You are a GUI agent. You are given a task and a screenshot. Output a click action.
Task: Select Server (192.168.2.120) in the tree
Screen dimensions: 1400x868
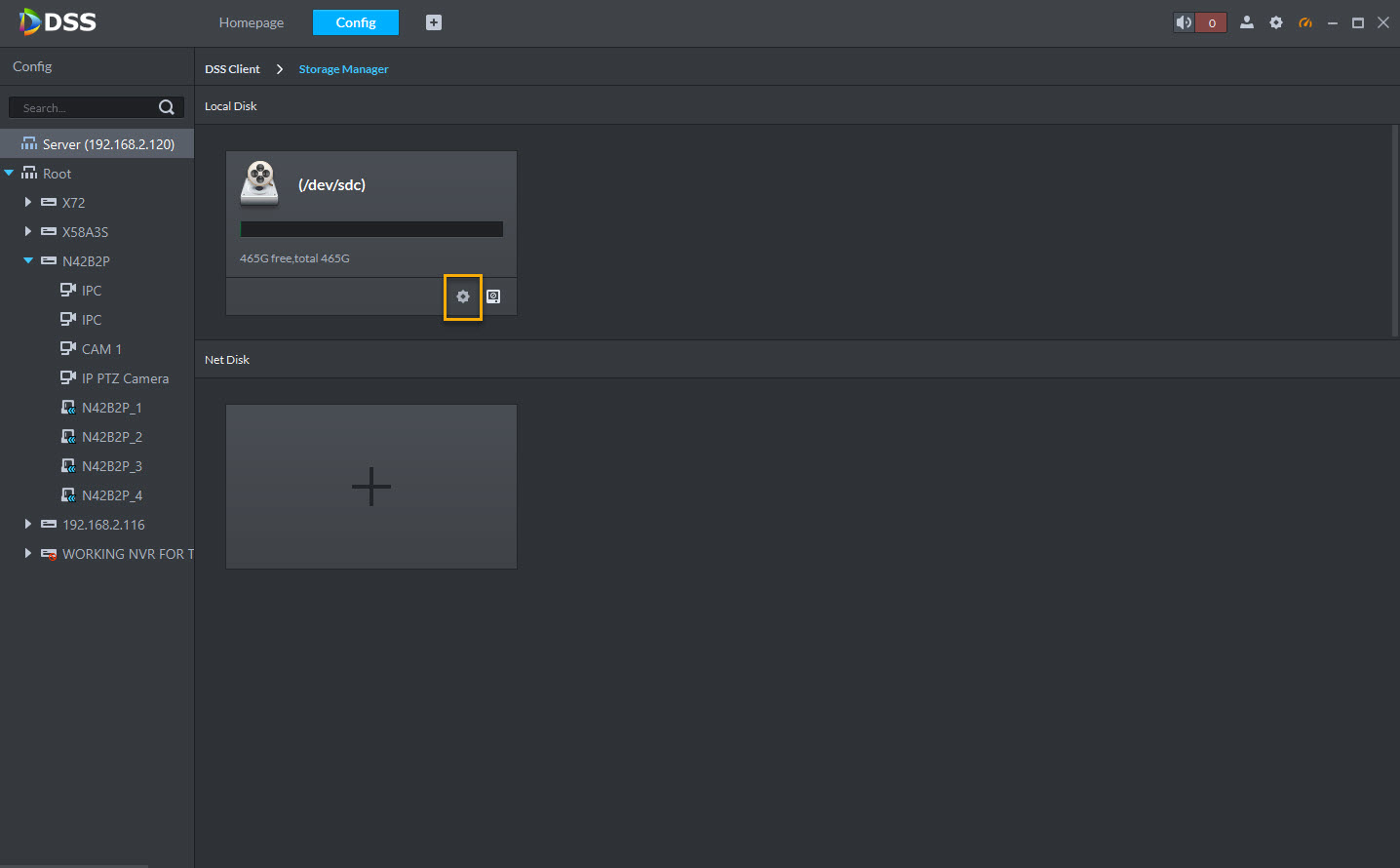pos(97,144)
